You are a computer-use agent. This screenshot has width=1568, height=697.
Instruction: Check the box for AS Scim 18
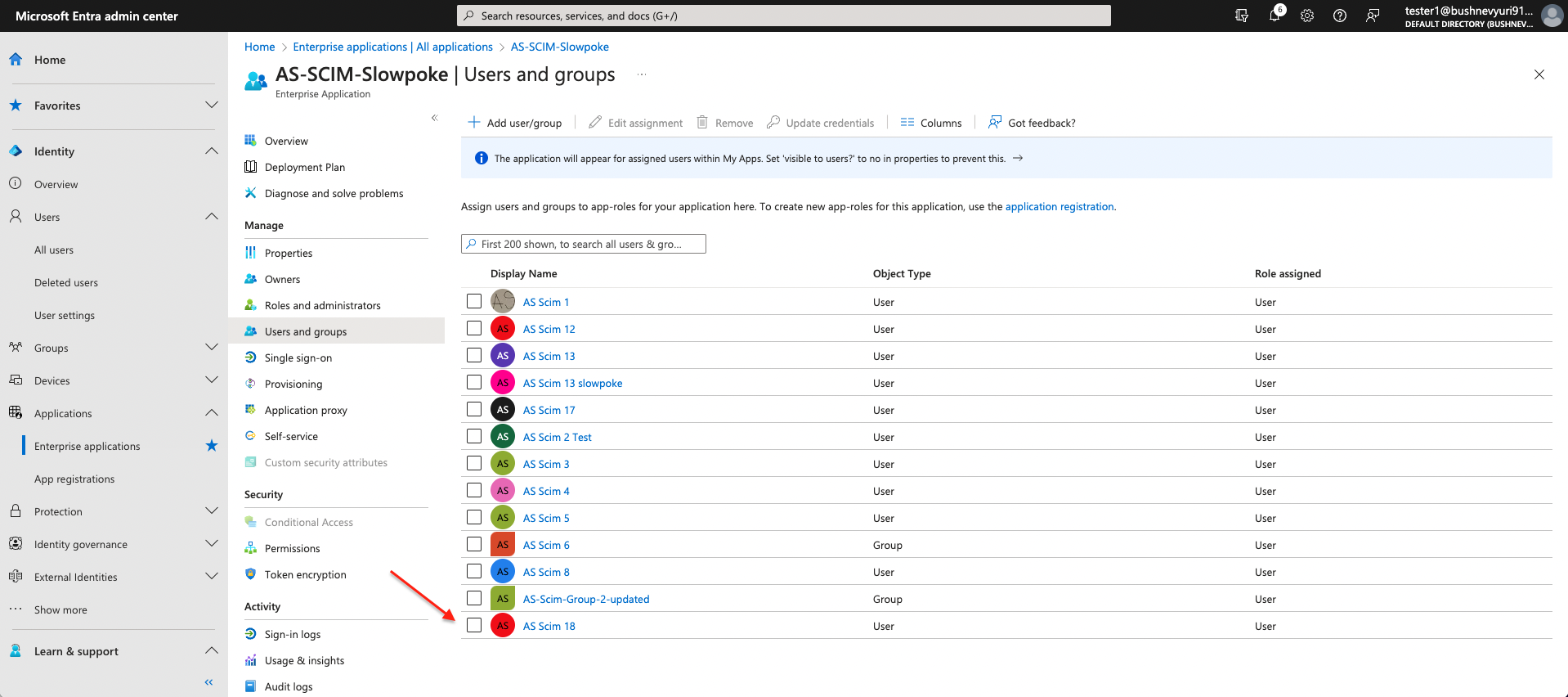474,625
